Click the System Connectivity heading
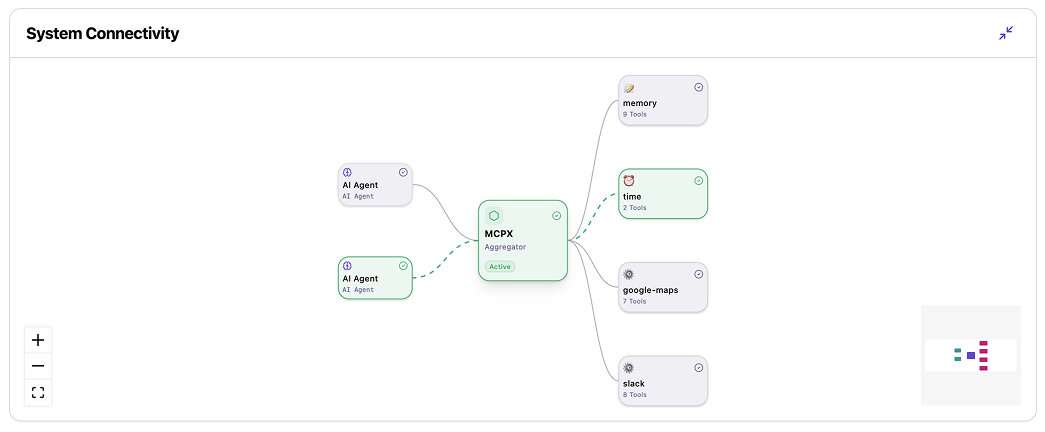The image size is (1045, 432). click(x=103, y=33)
